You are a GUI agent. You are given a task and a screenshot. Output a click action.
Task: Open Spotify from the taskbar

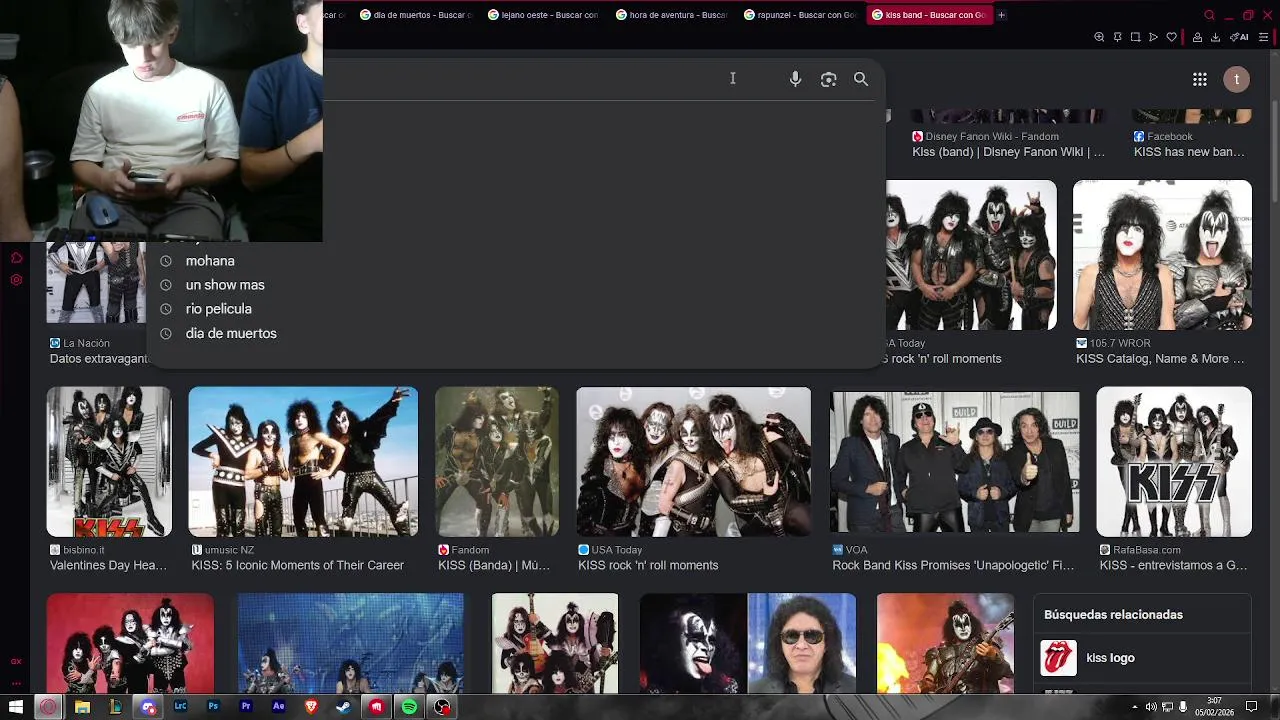409,707
